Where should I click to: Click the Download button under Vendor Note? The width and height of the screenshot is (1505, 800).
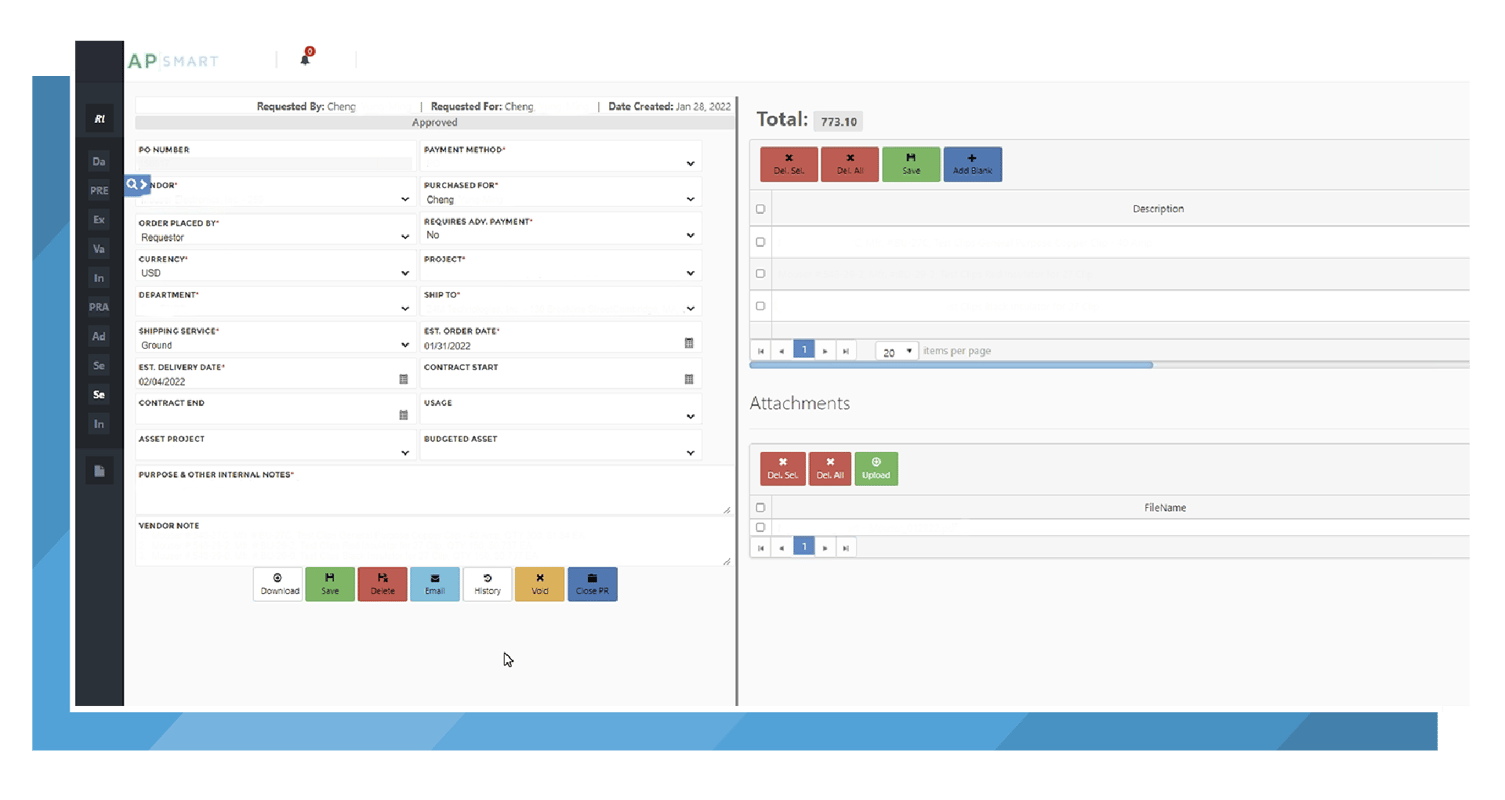coord(278,584)
